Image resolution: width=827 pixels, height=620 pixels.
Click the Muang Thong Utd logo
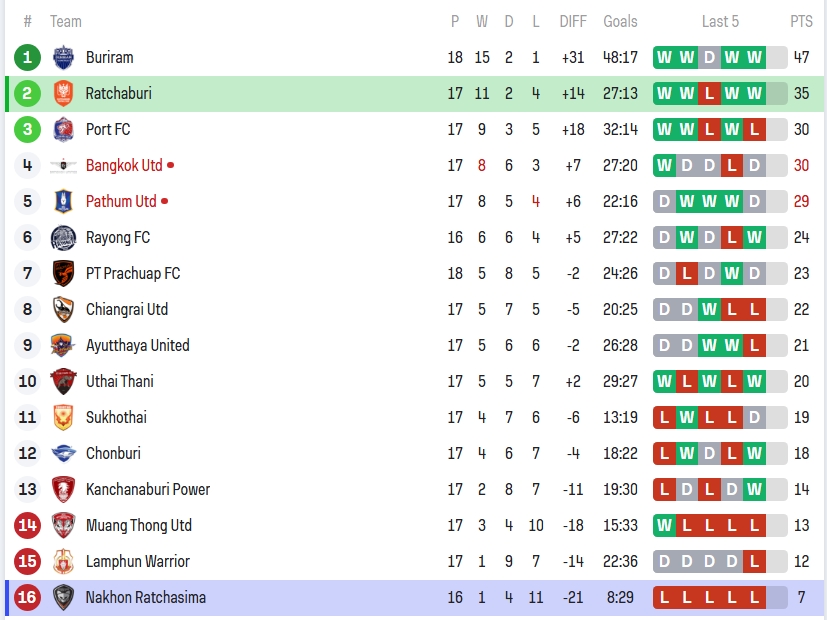coord(63,525)
